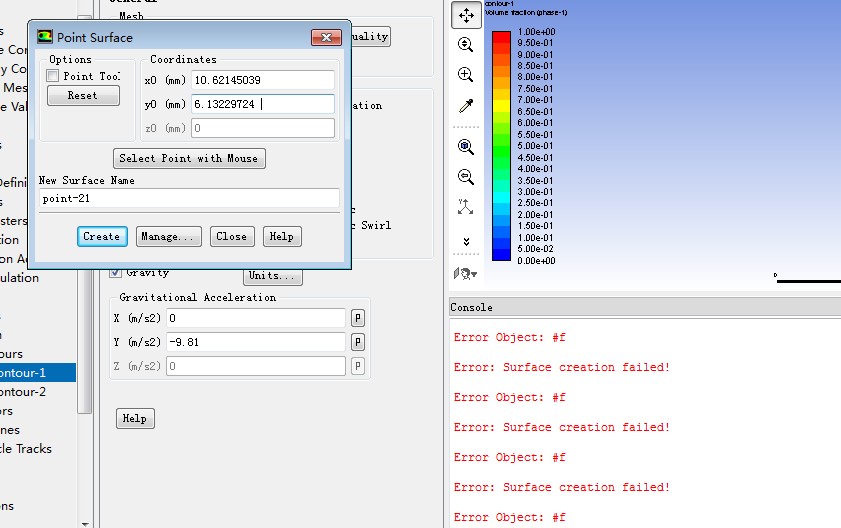This screenshot has width=841, height=528.
Task: Click the Create button
Action: (102, 237)
